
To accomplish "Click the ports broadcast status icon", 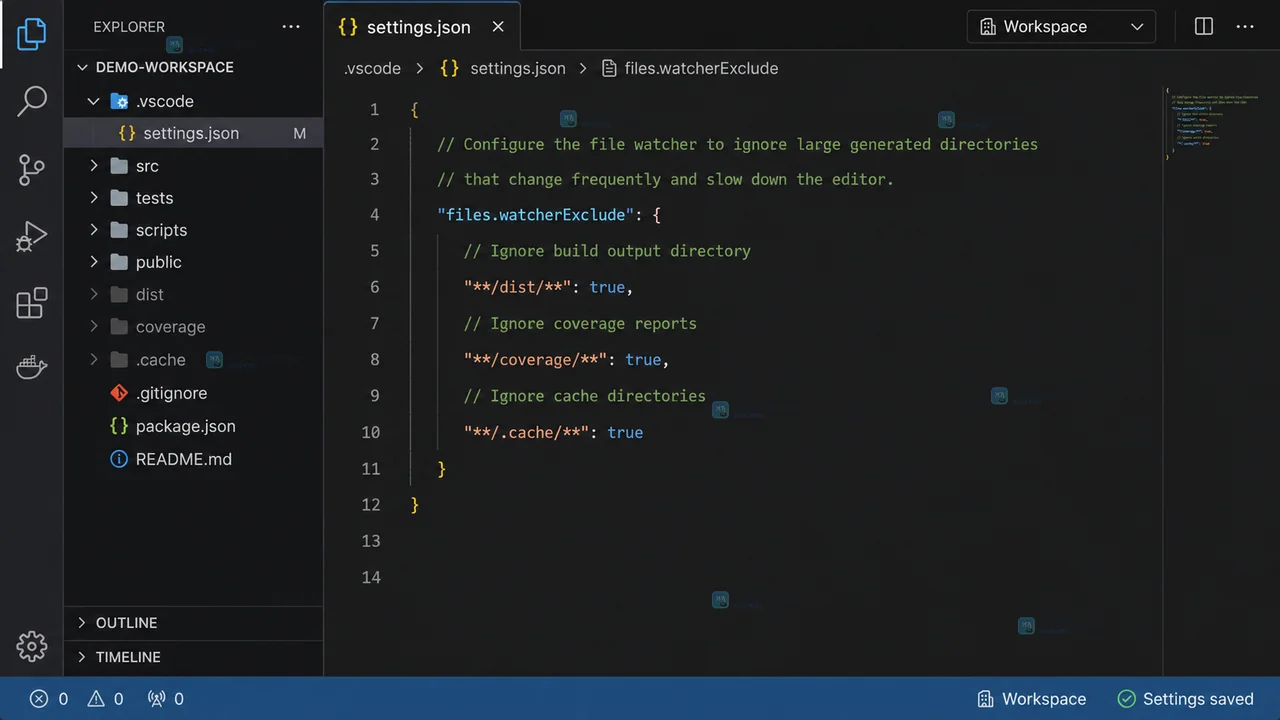I will click(165, 699).
